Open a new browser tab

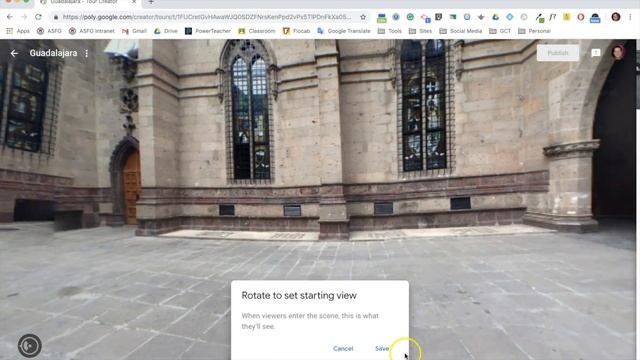(x=151, y=2)
